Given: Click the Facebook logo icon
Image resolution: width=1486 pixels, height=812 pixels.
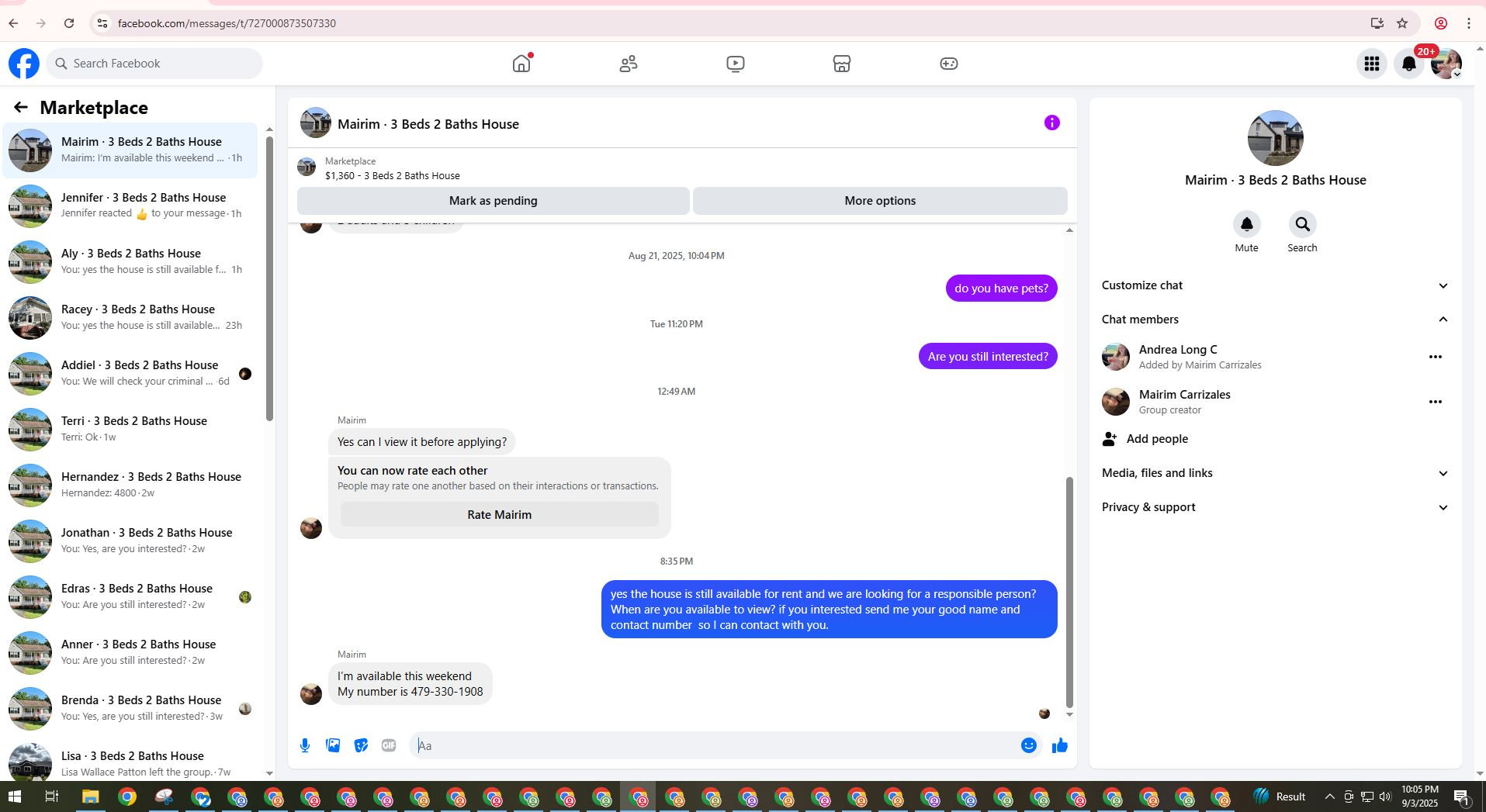Looking at the screenshot, I should pos(24,64).
